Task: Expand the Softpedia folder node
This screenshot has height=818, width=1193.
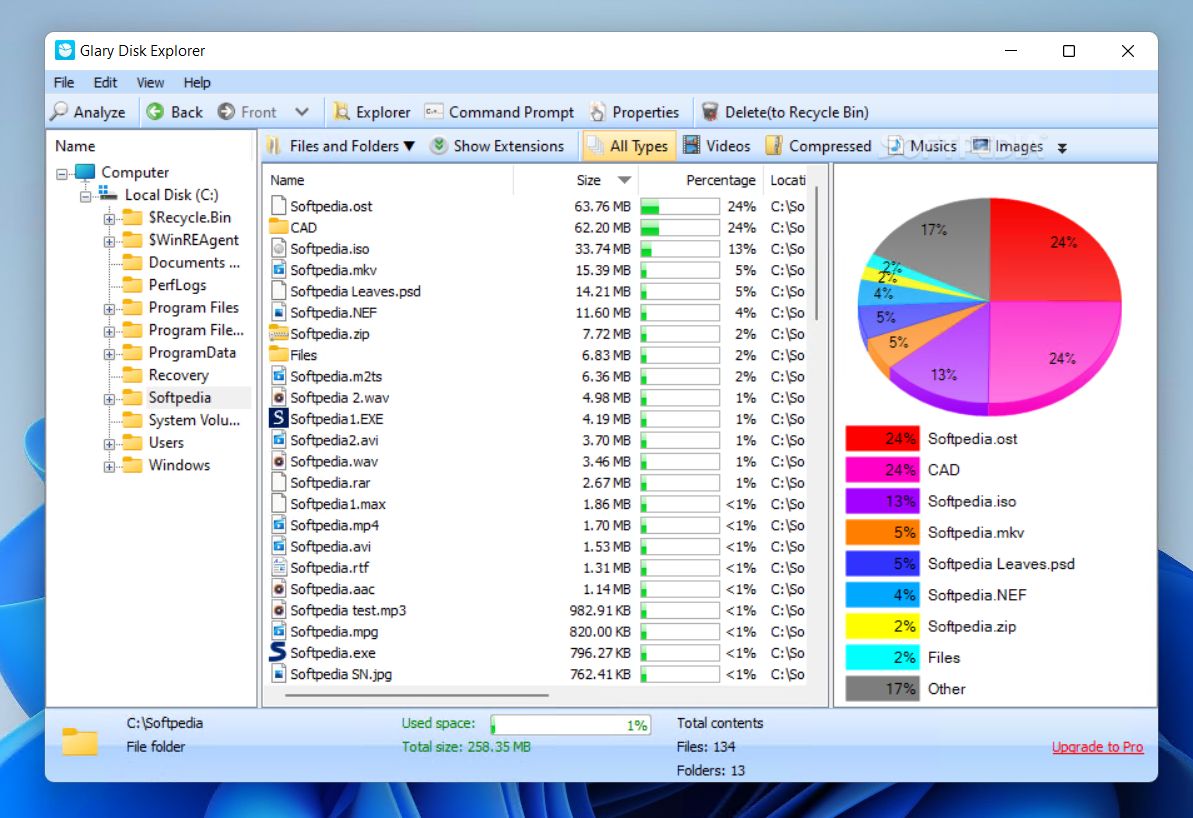Action: (x=109, y=399)
